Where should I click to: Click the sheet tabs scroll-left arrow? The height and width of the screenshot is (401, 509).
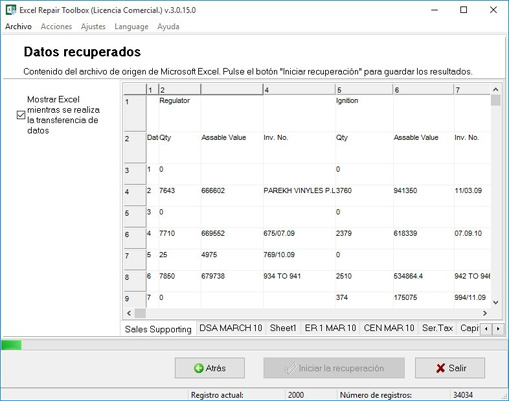click(486, 329)
